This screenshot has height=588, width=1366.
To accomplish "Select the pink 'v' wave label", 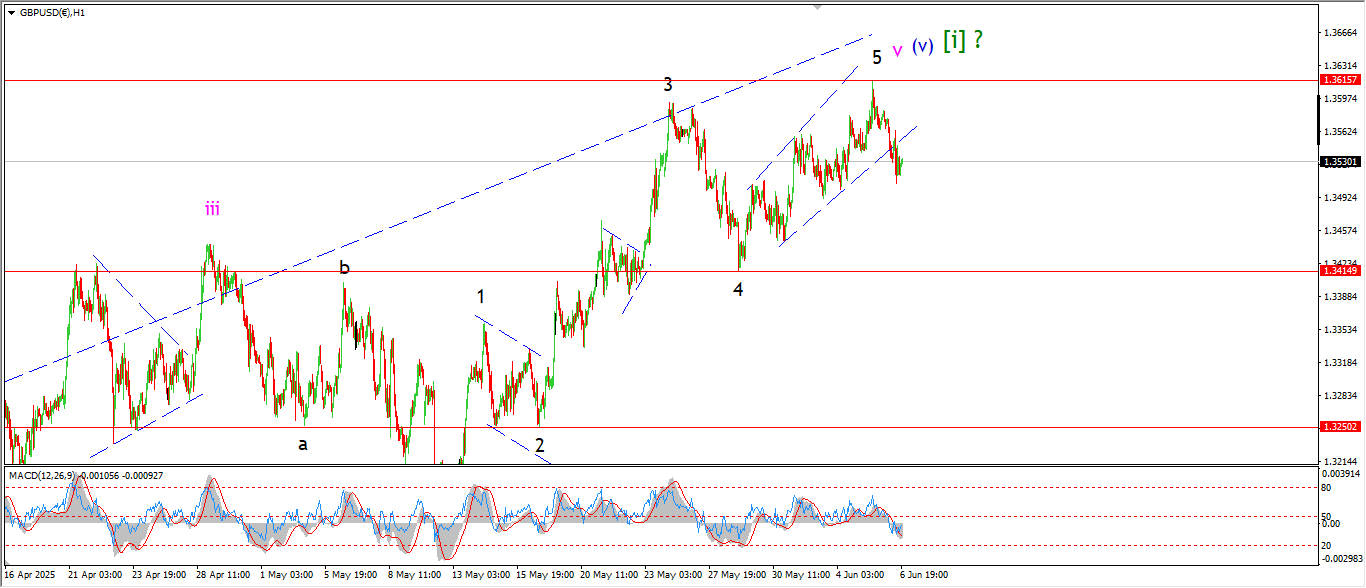I will click(897, 50).
